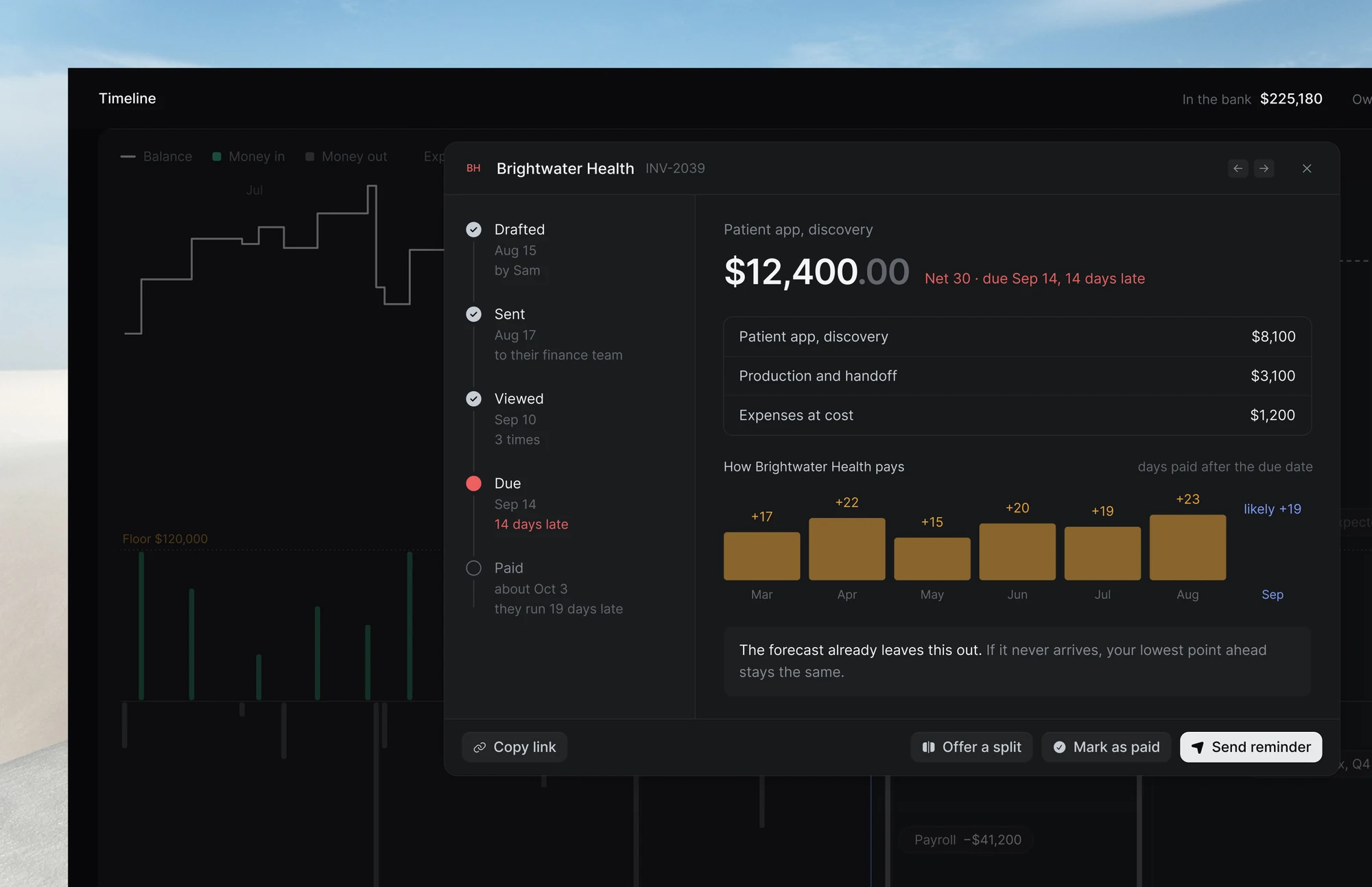Image resolution: width=1372 pixels, height=887 pixels.
Task: Click the Timeline heading
Action: tap(128, 98)
